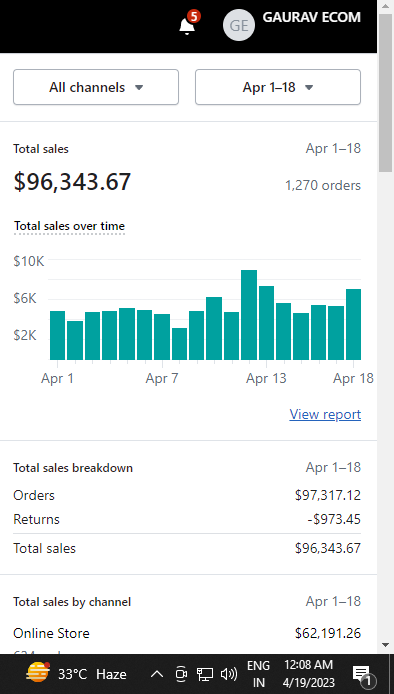
Task: Click the page scrollbar thumb
Action: point(385,92)
